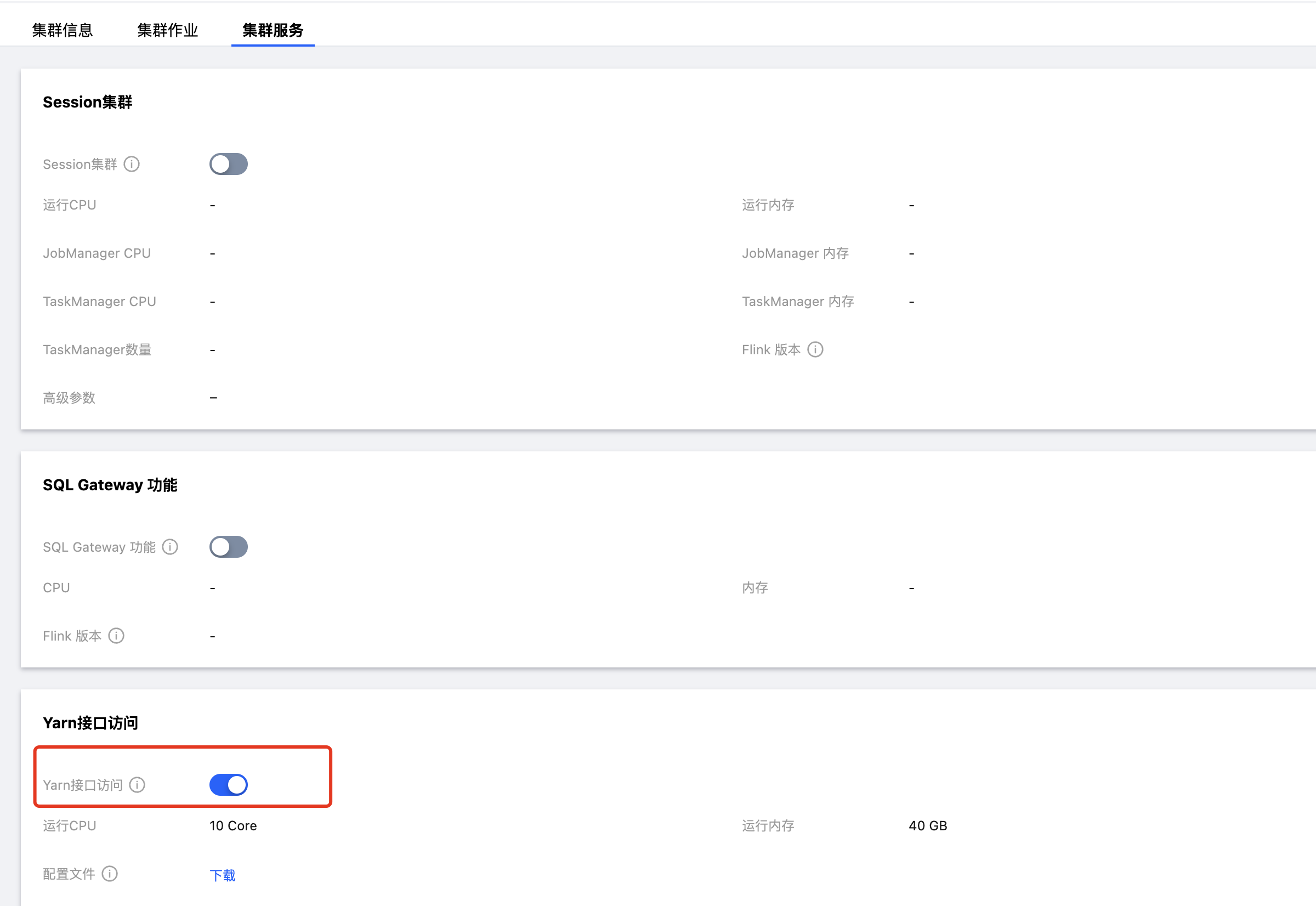Enable the Session集群 toggle switch
The width and height of the screenshot is (1316, 906).
tap(229, 164)
